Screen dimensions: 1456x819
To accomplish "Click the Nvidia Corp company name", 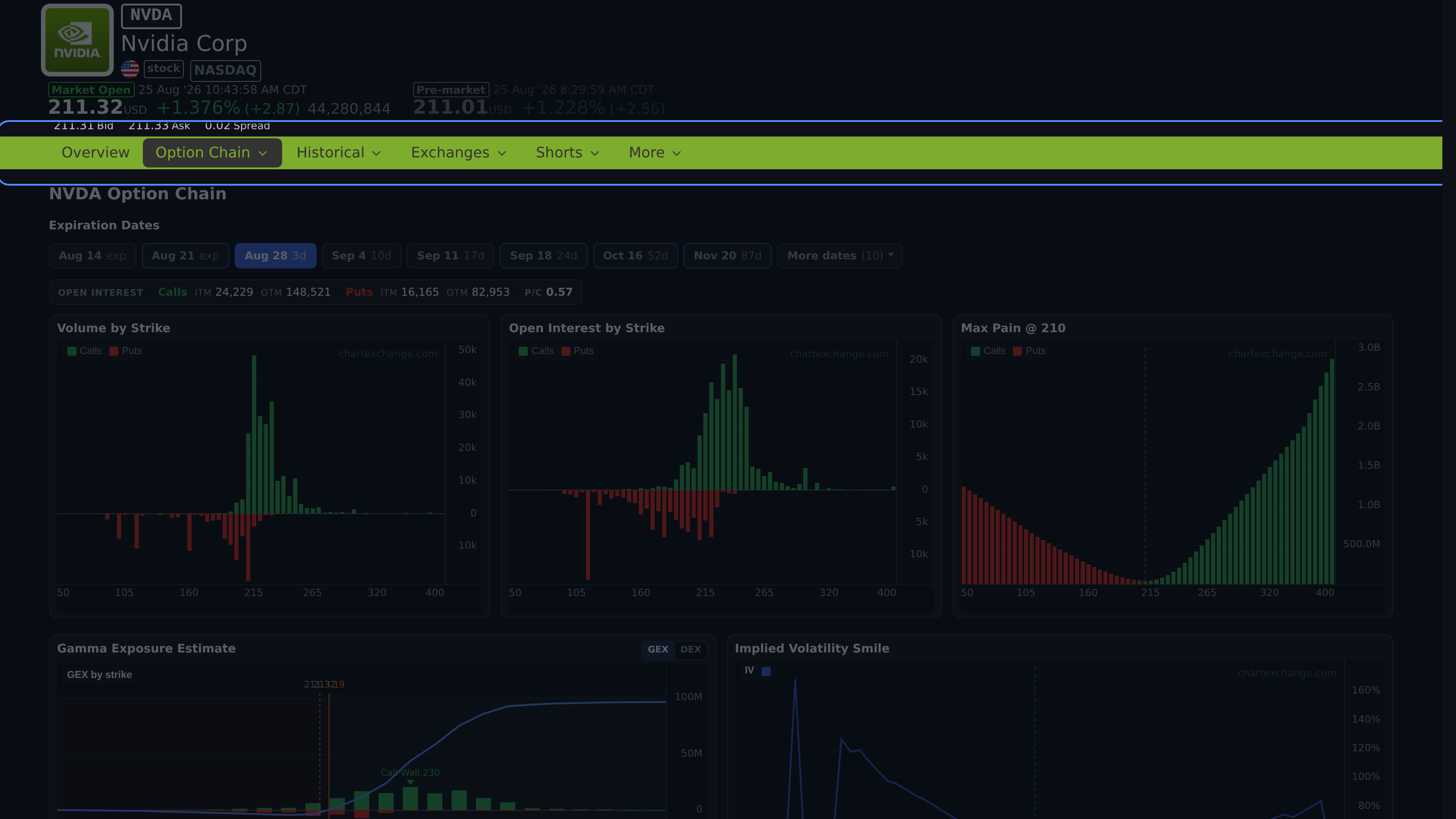I will coord(184,44).
